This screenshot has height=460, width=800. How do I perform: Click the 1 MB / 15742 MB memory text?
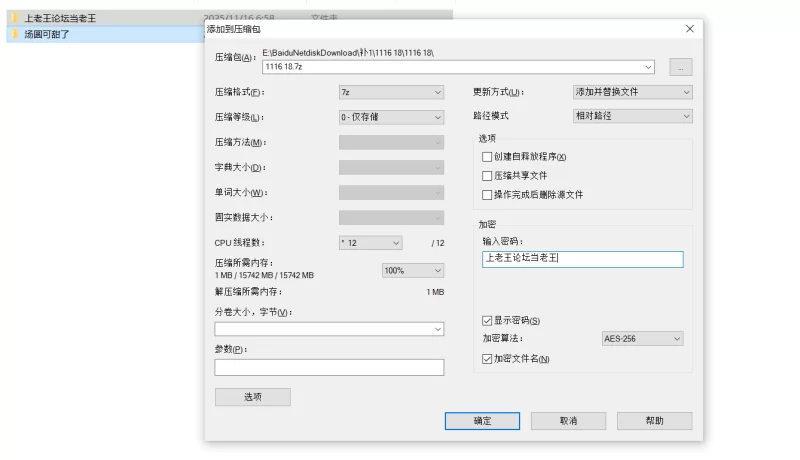264,275
